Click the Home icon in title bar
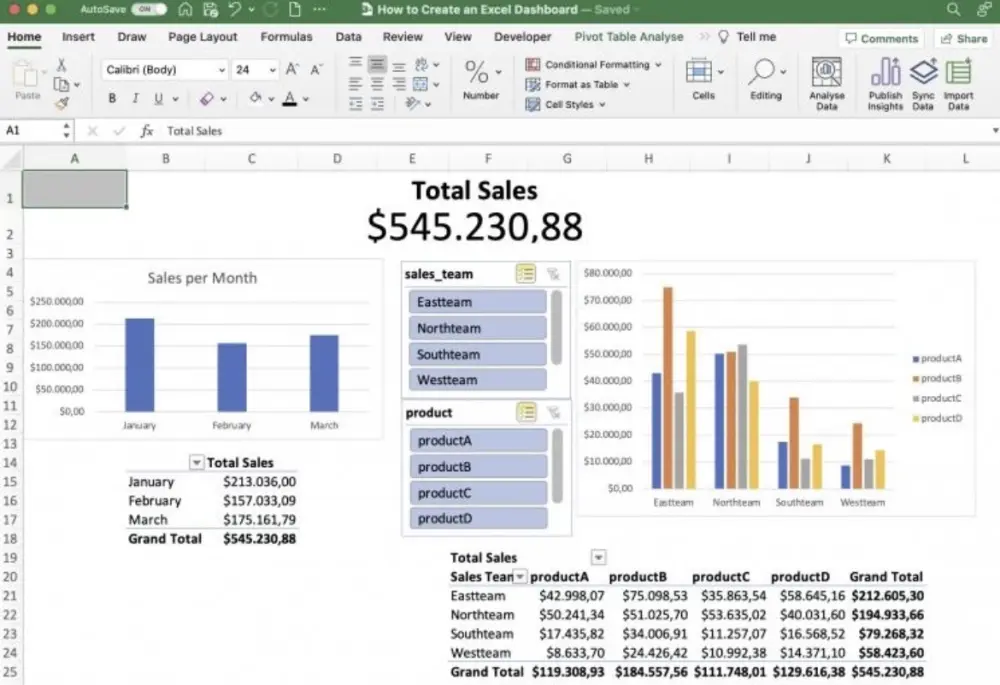This screenshot has width=1000, height=685. pos(185,10)
